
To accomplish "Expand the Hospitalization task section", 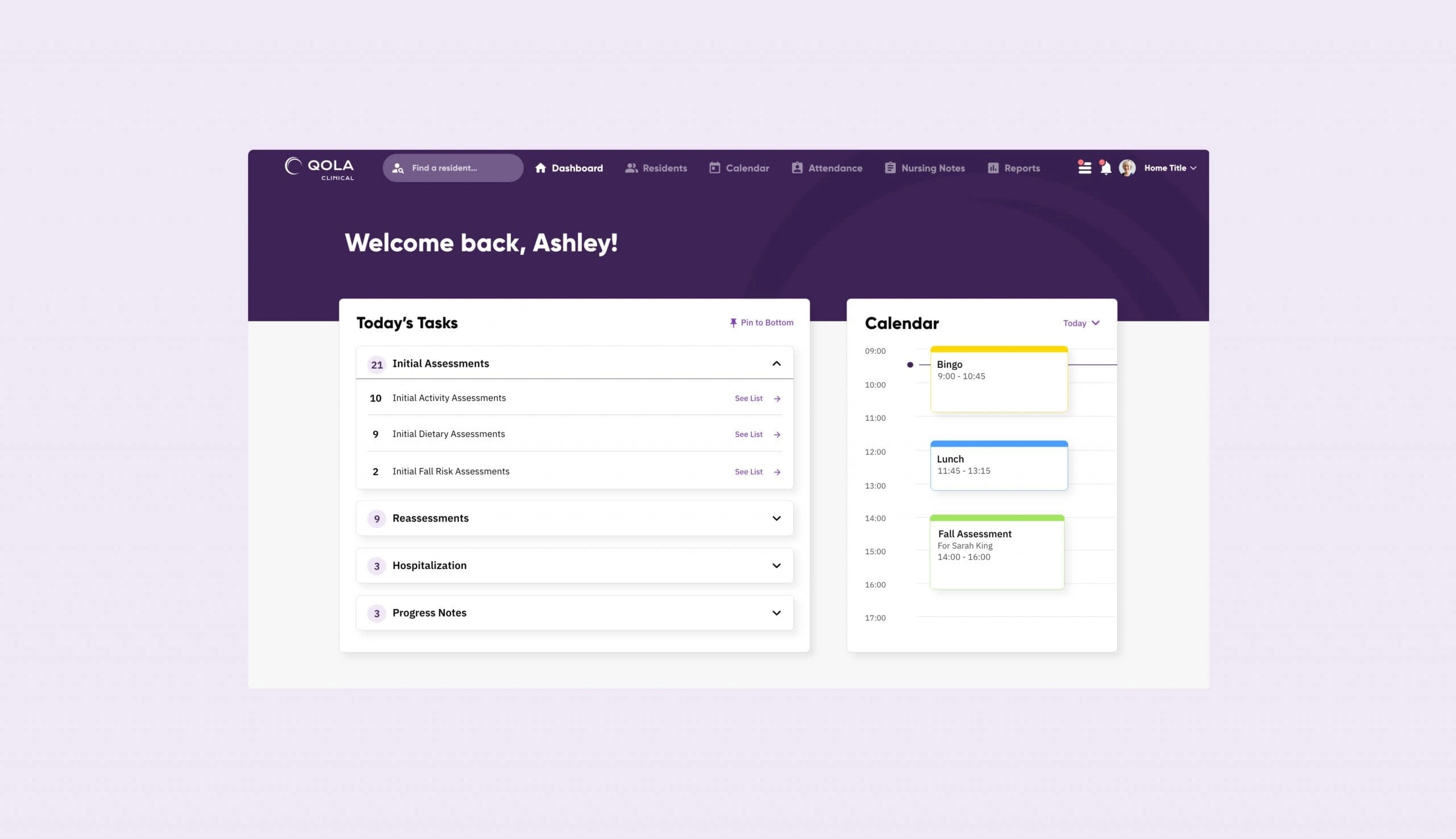I will [x=777, y=565].
